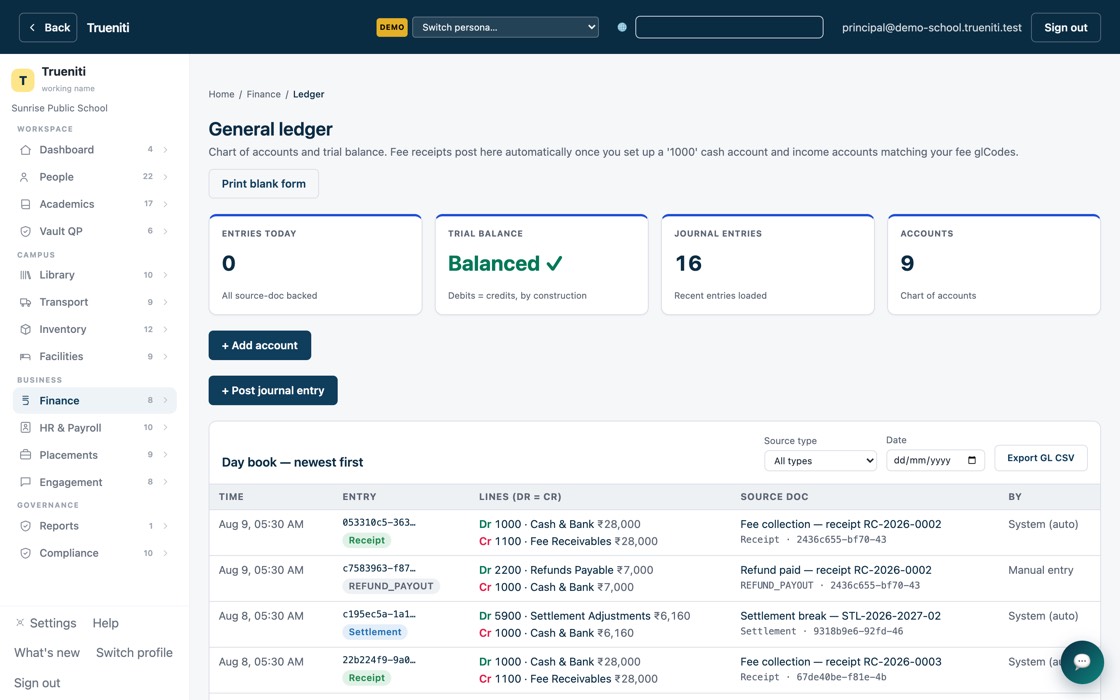The image size is (1120, 700).
Task: Expand the Compliance chevron
Action: click(165, 553)
